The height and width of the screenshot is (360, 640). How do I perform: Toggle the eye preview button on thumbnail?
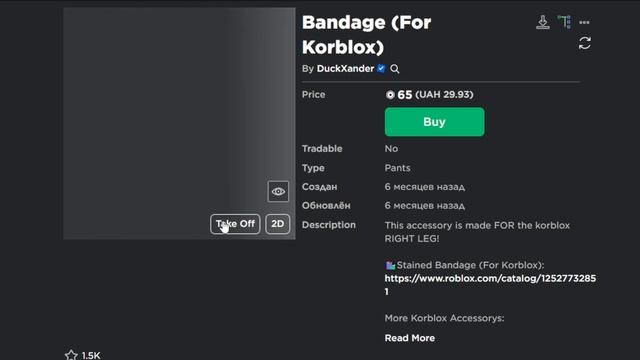click(x=278, y=191)
